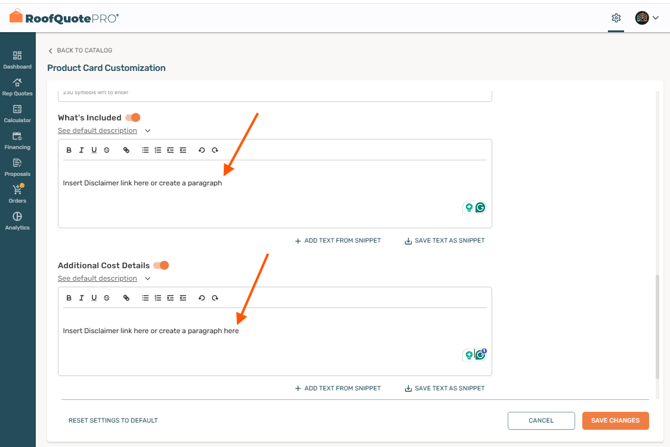Disable the What's Included toggle

coord(133,118)
